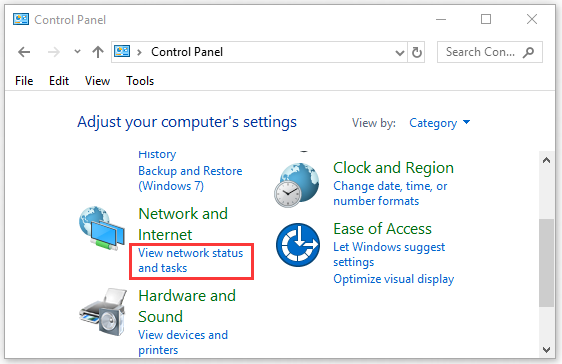Click the search magnifier icon
Image resolution: width=562 pixels, height=364 pixels.
tap(528, 52)
